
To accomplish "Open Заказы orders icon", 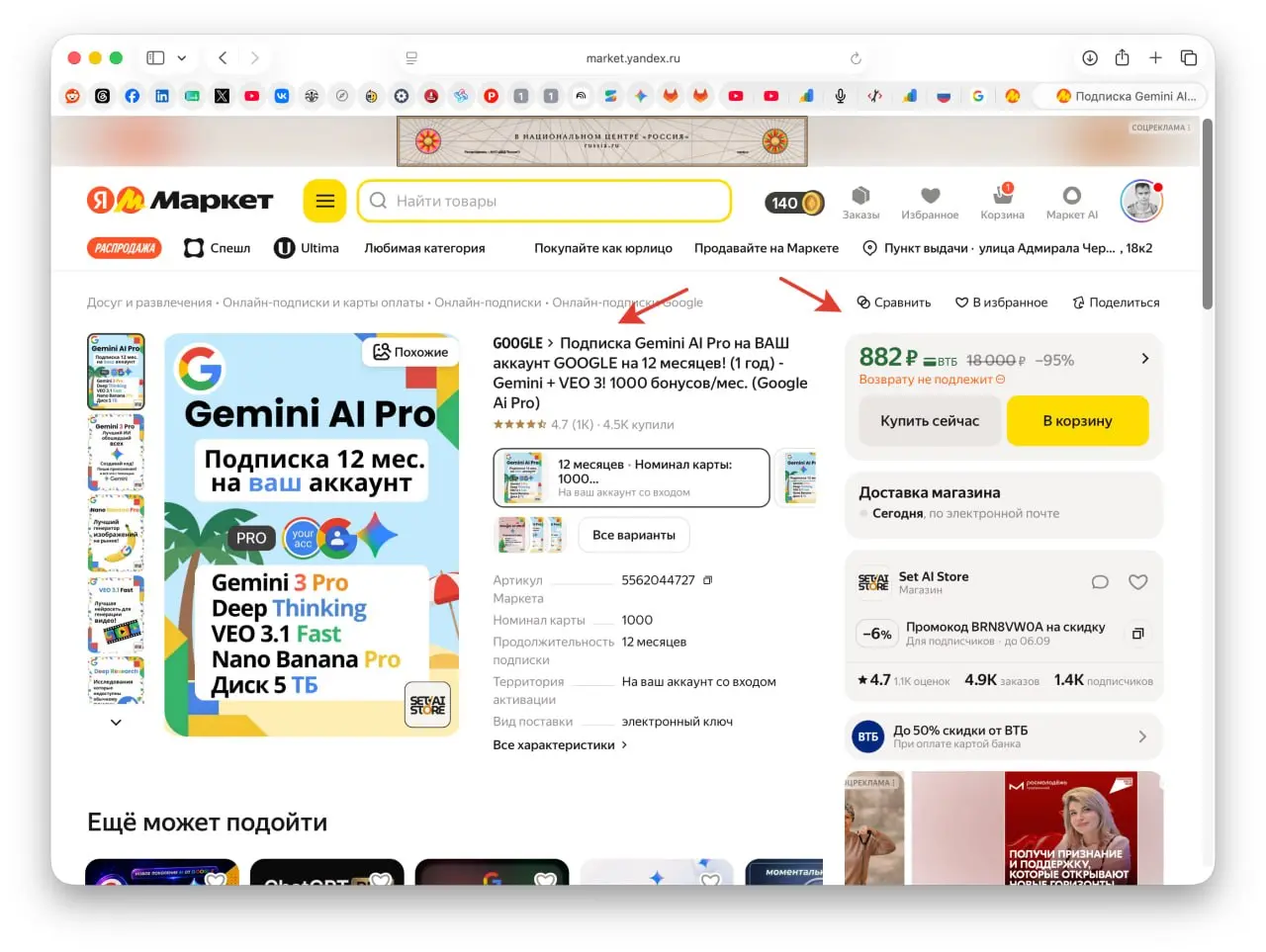I will 860,203.
